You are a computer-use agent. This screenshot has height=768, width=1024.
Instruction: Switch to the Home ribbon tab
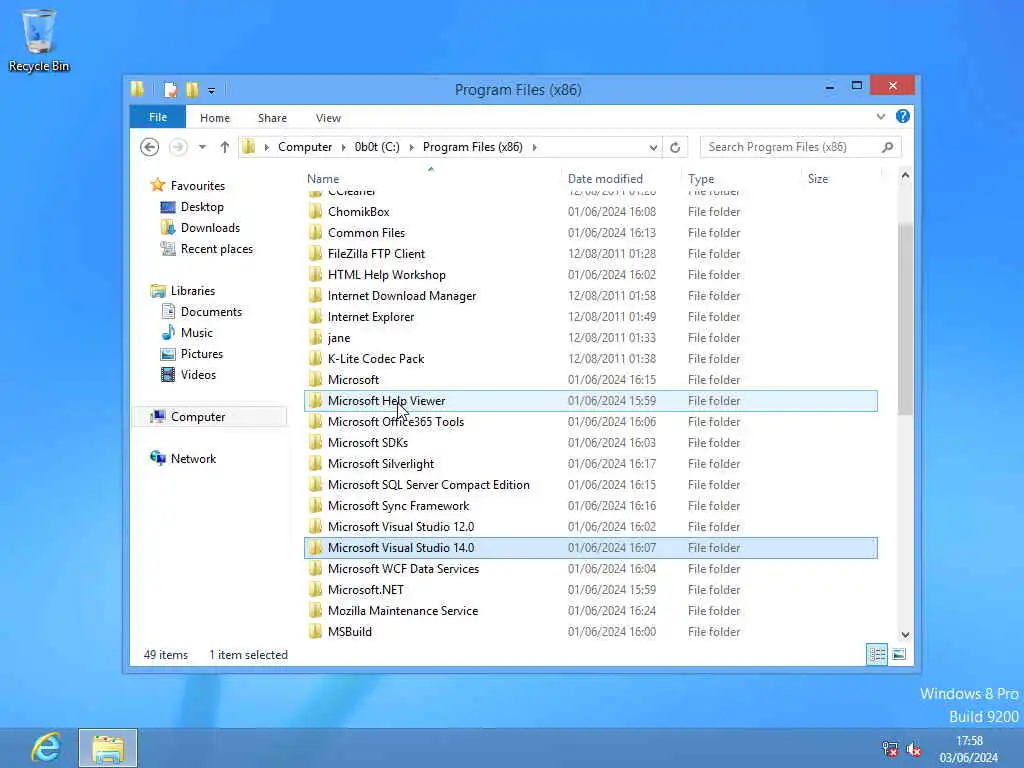[x=215, y=118]
